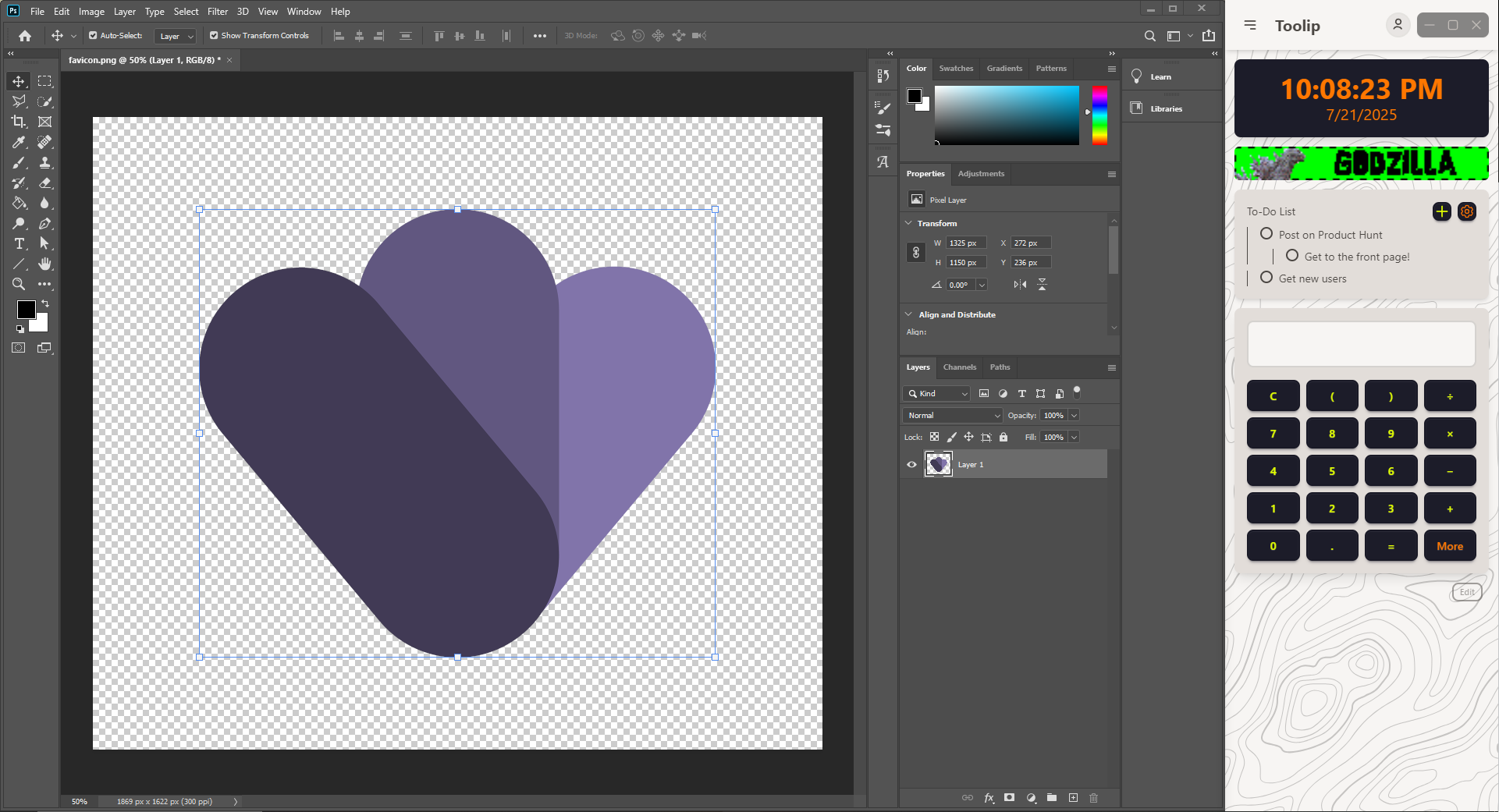The width and height of the screenshot is (1499, 812).
Task: Select the Move tool
Action: (19, 81)
